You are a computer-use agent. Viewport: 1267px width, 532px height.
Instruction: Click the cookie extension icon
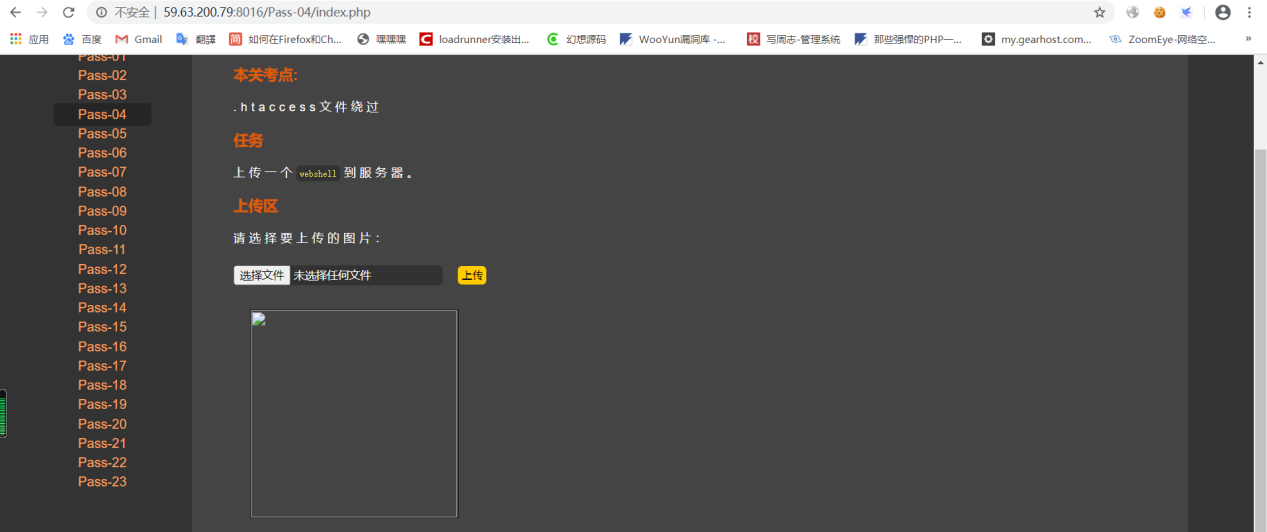1160,13
